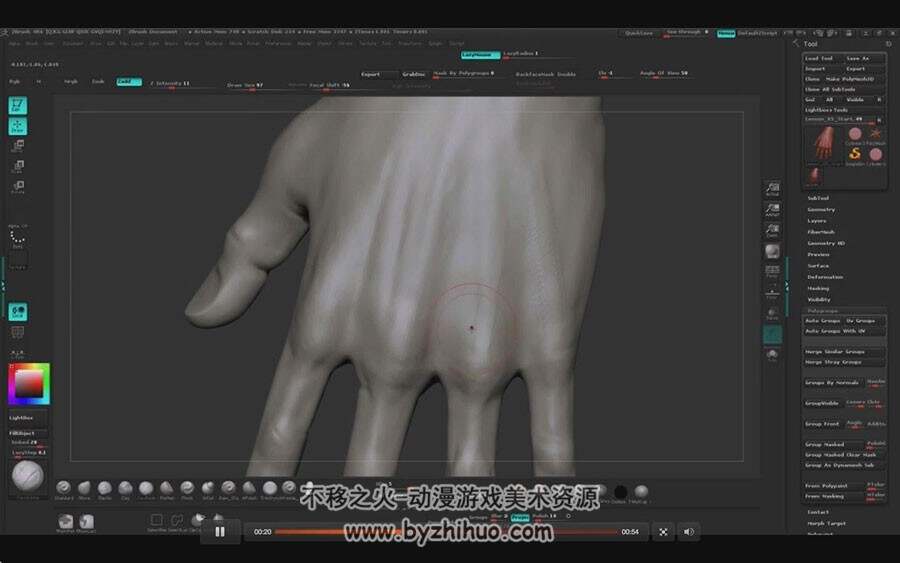The height and width of the screenshot is (563, 900).
Task: Select the Clay brush icon
Action: [x=125, y=488]
